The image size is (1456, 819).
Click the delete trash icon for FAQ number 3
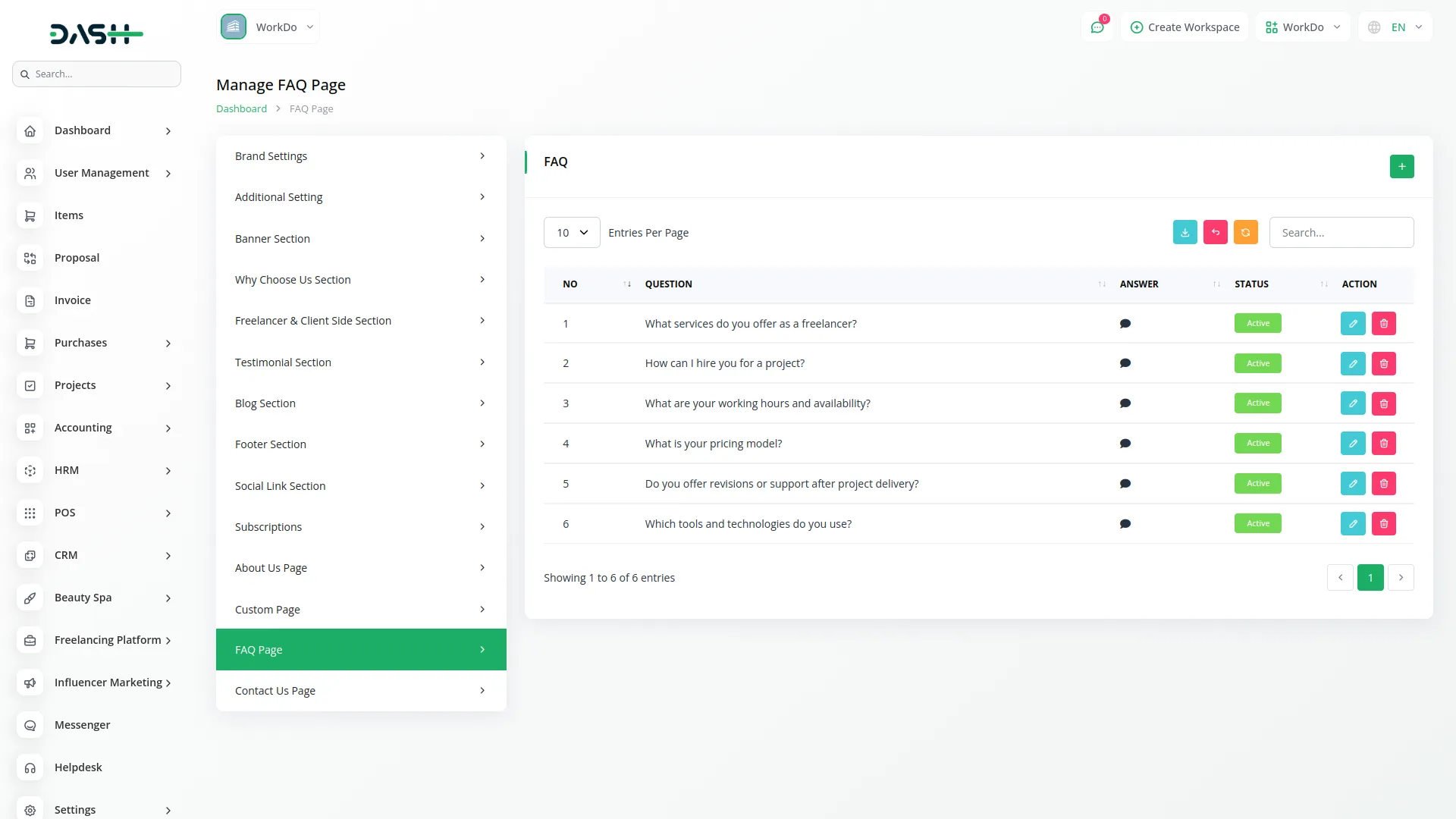(1384, 403)
